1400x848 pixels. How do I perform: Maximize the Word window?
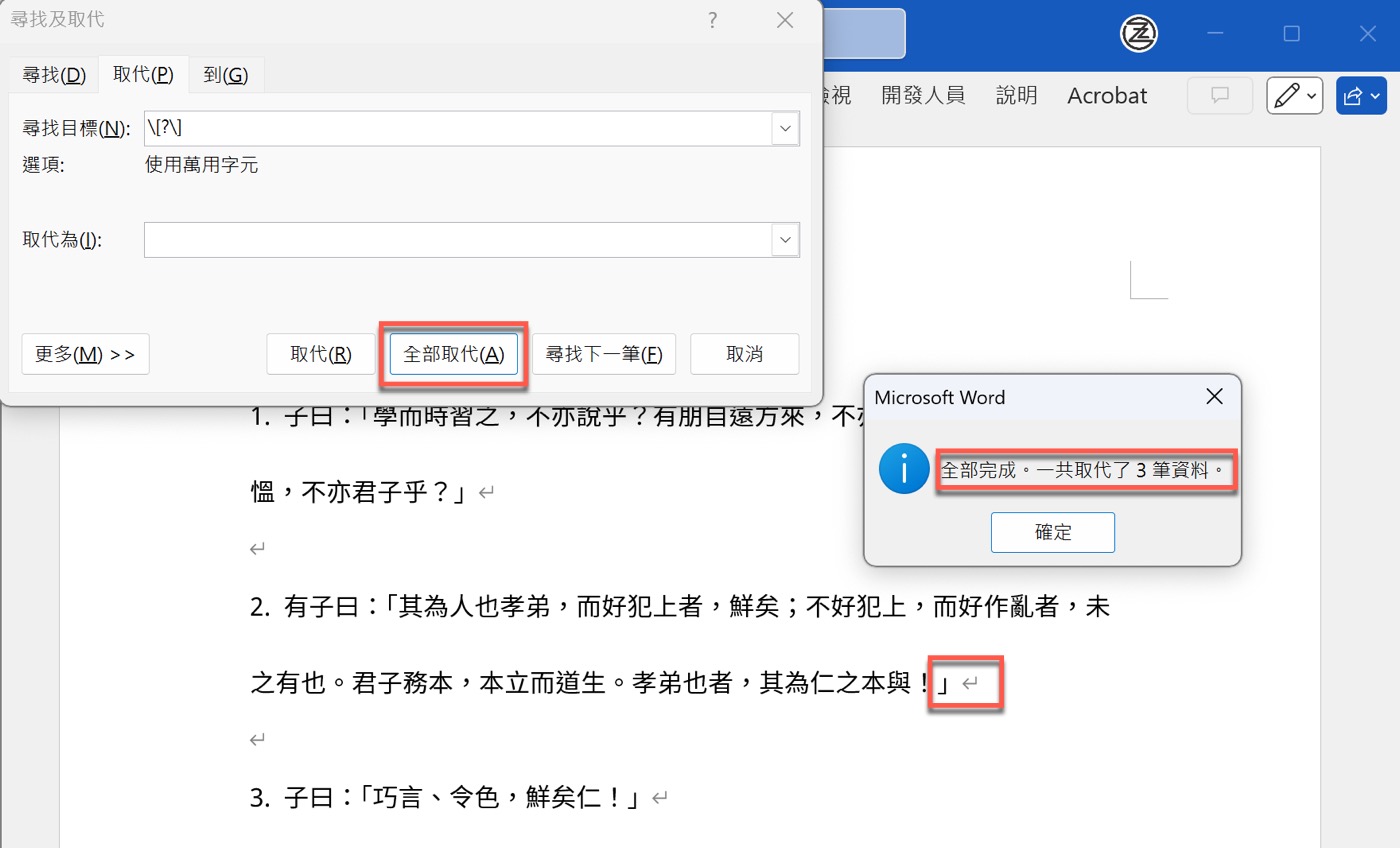1291,34
